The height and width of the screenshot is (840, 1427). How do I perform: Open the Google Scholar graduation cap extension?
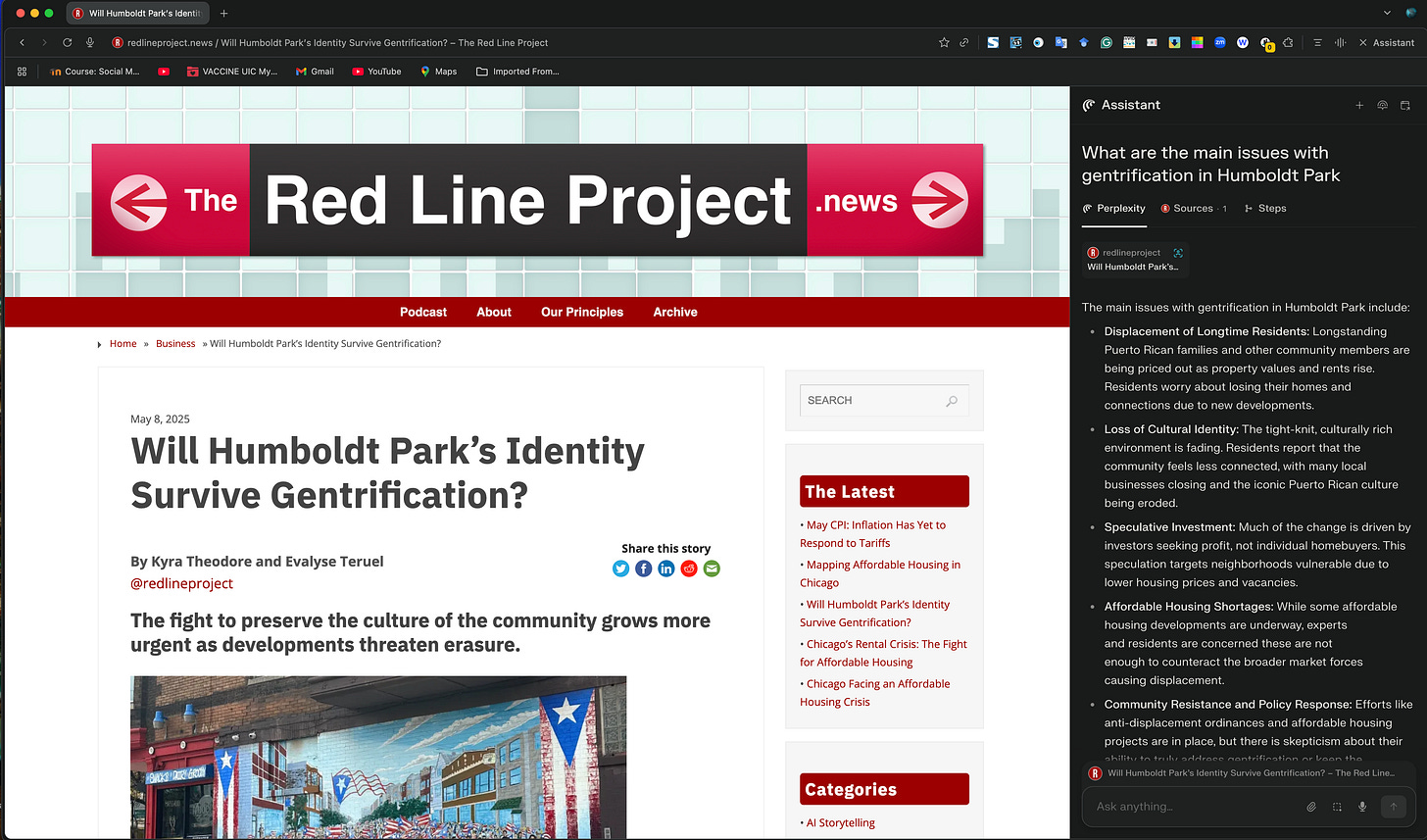[1084, 42]
